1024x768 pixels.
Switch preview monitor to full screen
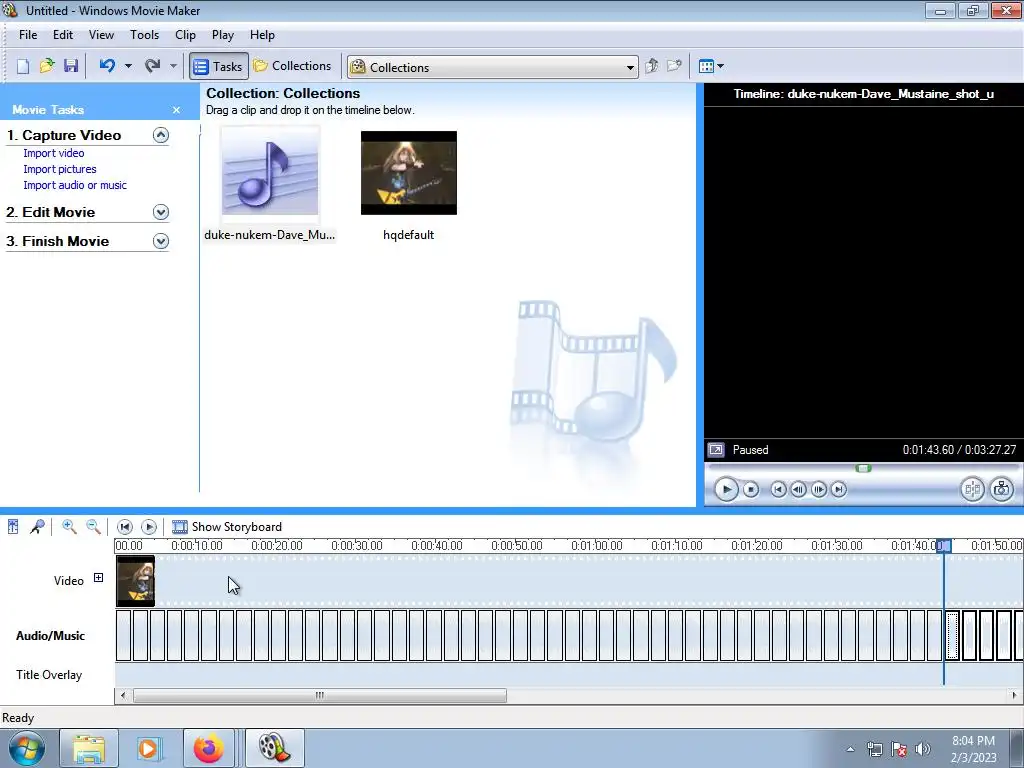coord(716,450)
